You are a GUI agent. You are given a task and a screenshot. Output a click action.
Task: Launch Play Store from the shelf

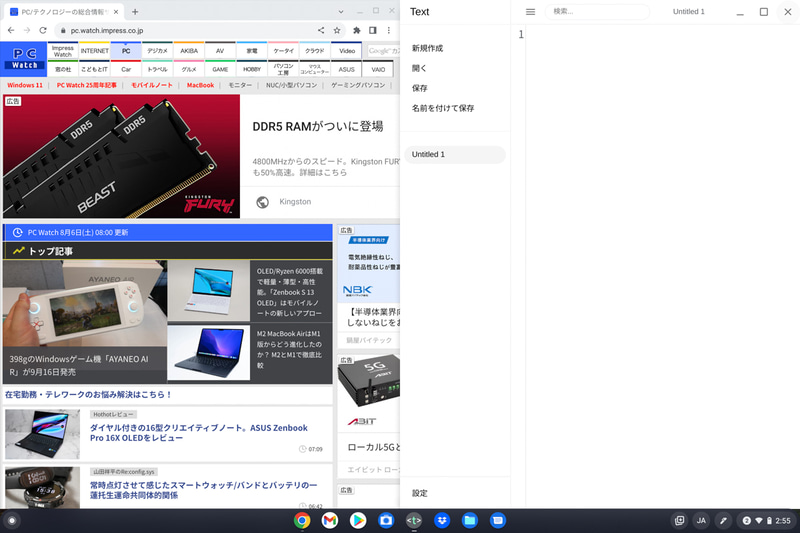[358, 520]
